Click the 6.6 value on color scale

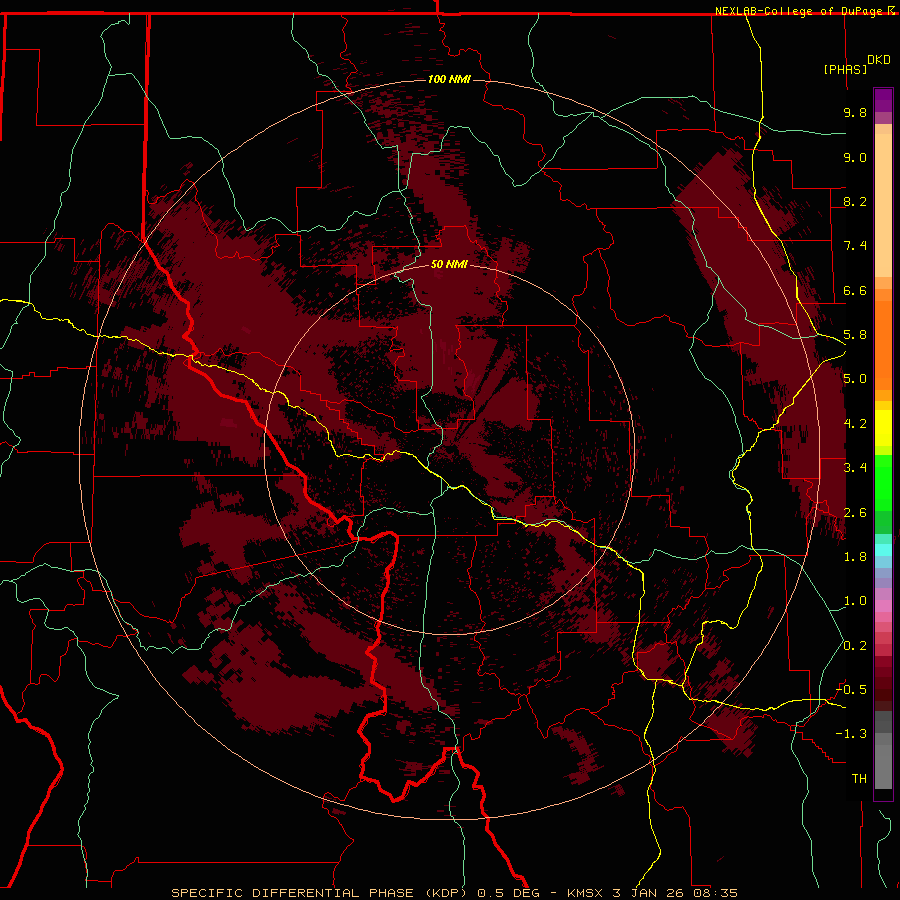pyautogui.click(x=855, y=290)
